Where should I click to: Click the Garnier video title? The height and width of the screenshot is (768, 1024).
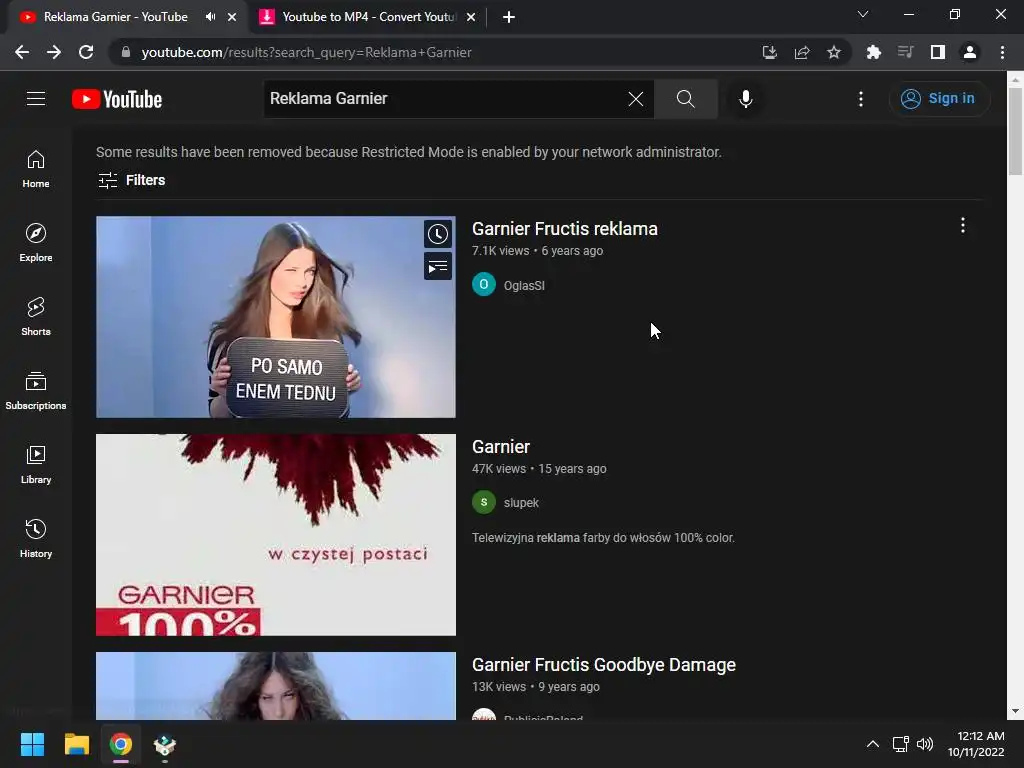click(x=501, y=447)
